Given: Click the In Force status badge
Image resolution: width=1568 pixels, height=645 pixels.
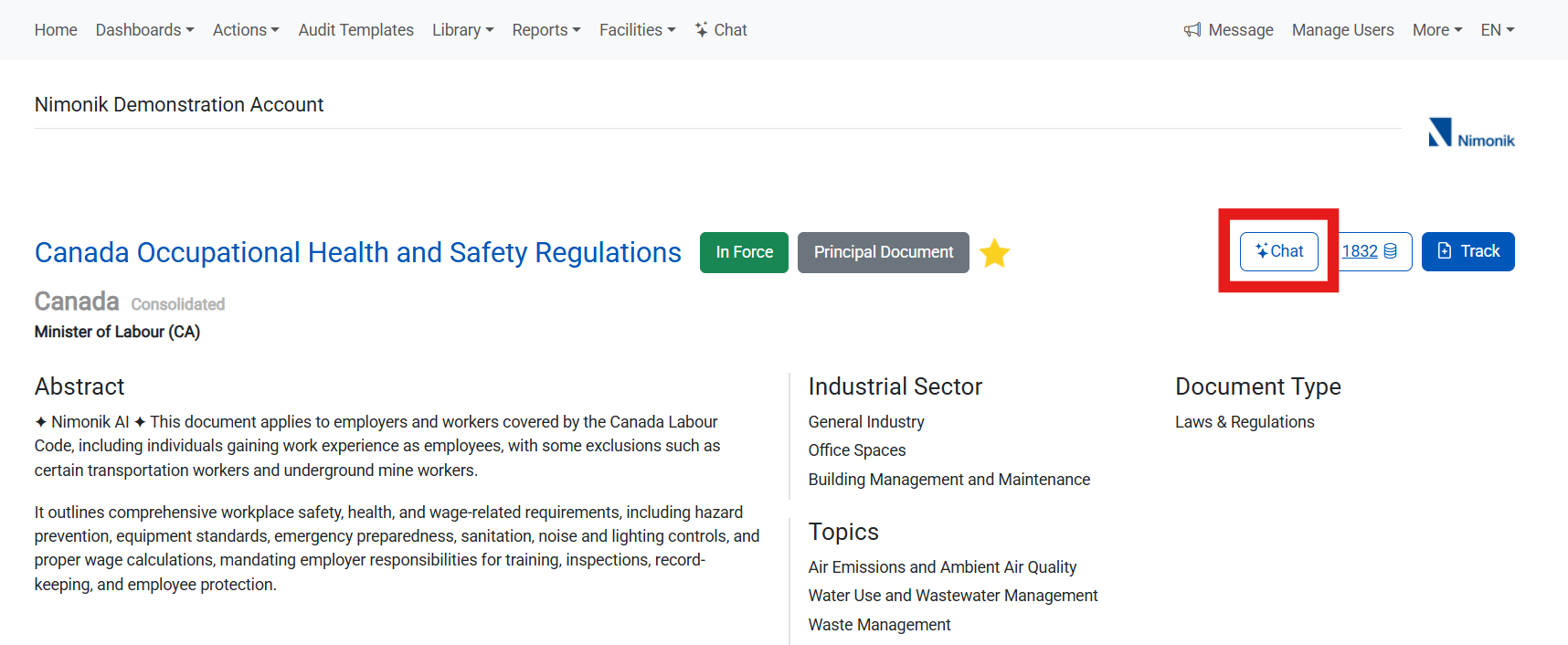Looking at the screenshot, I should pos(744,252).
